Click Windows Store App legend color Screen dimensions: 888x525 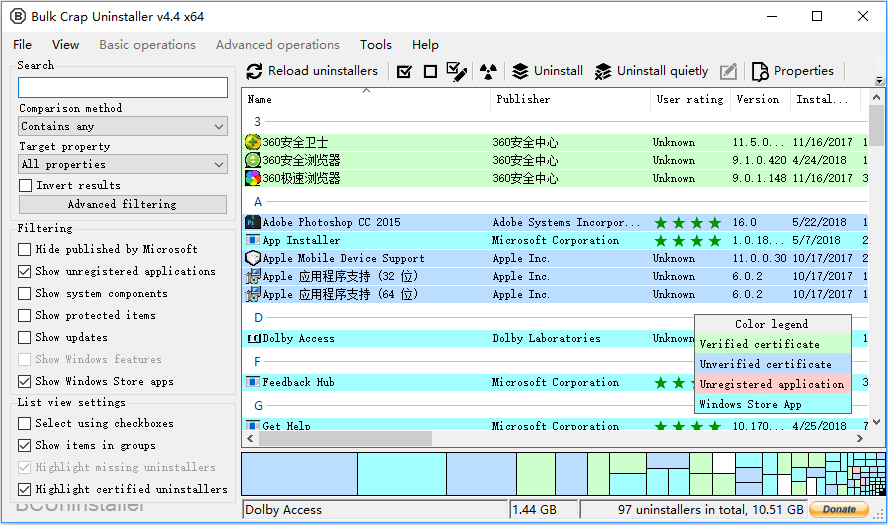pos(772,404)
